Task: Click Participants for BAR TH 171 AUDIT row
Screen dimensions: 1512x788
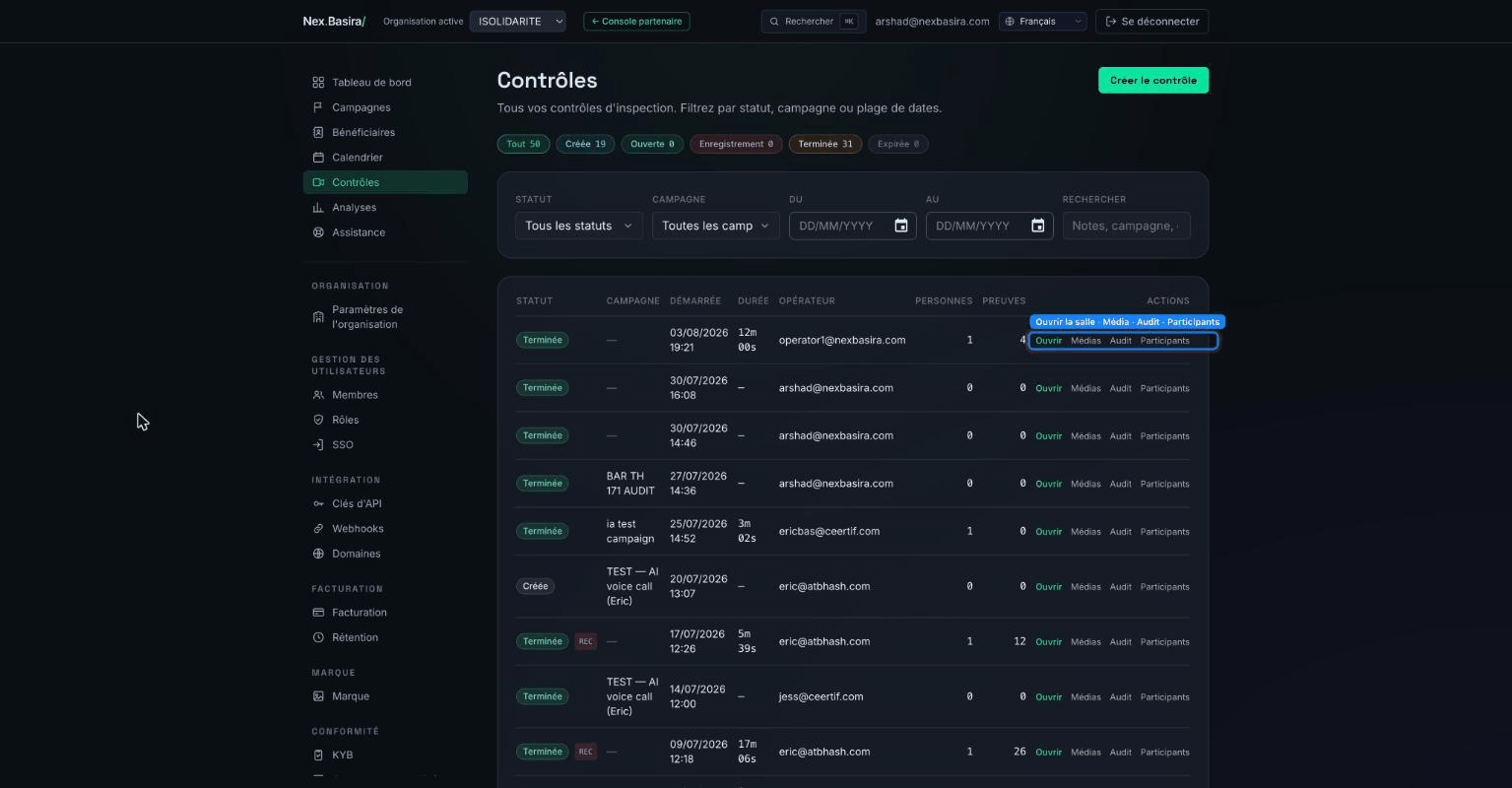Action: (x=1164, y=484)
